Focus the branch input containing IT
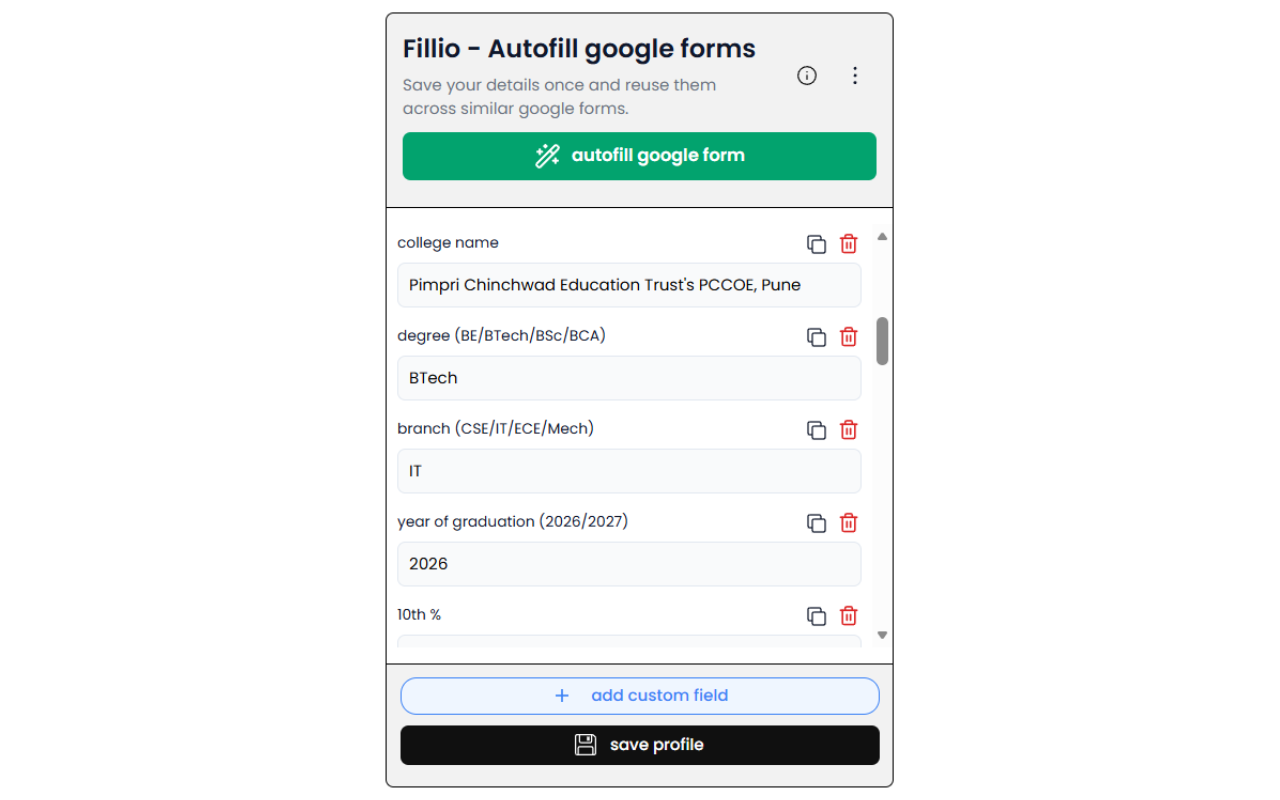1280x800 pixels. [x=629, y=471]
